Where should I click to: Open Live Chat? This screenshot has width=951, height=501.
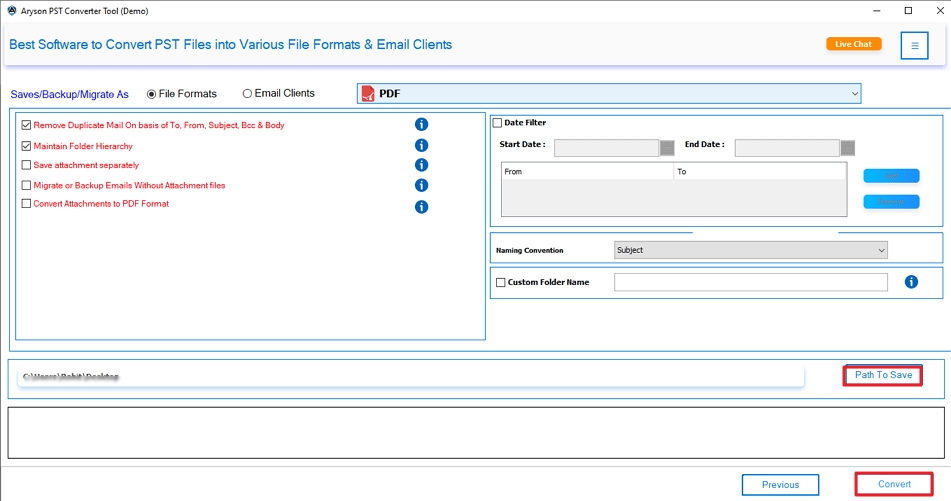[853, 44]
